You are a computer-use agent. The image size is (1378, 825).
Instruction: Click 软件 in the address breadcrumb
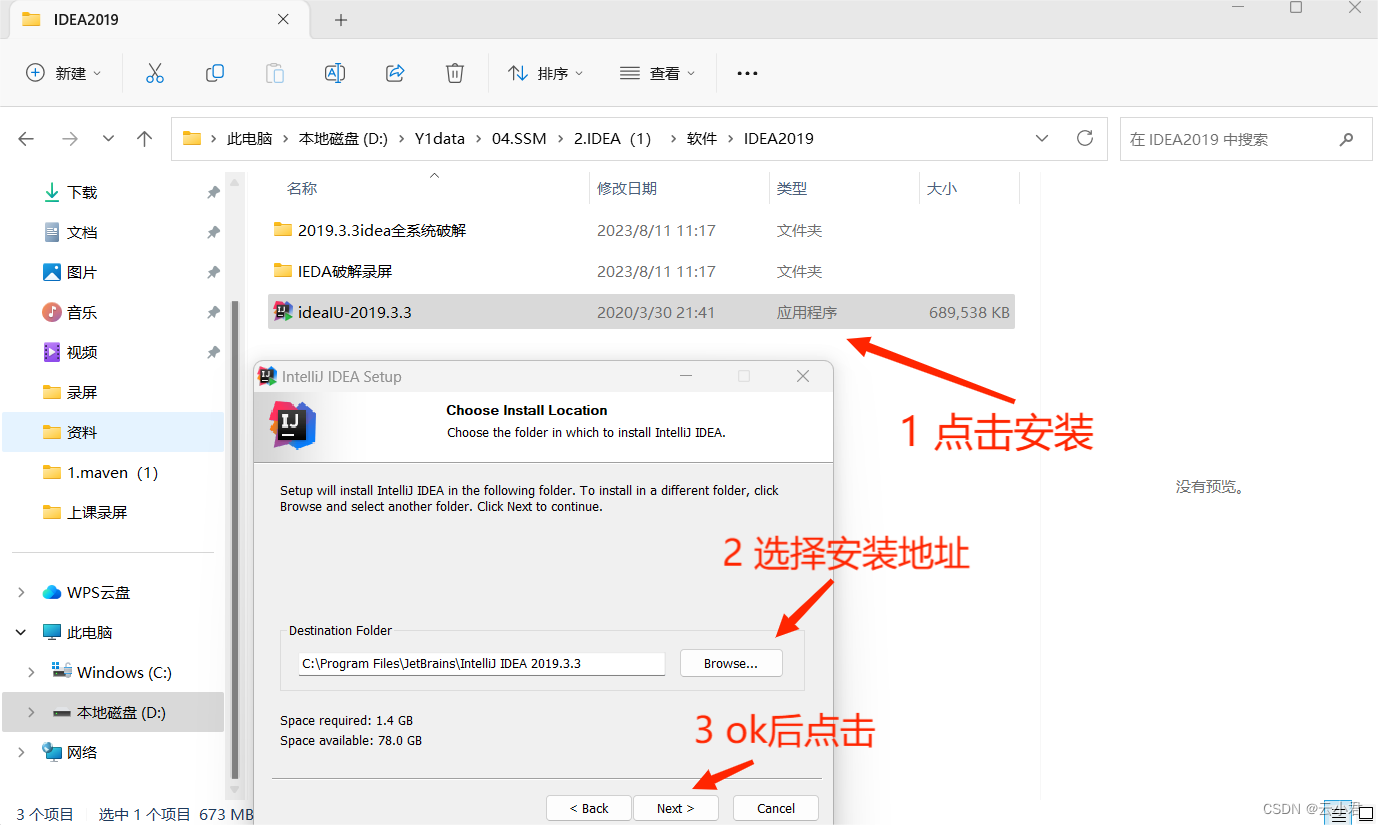[702, 139]
